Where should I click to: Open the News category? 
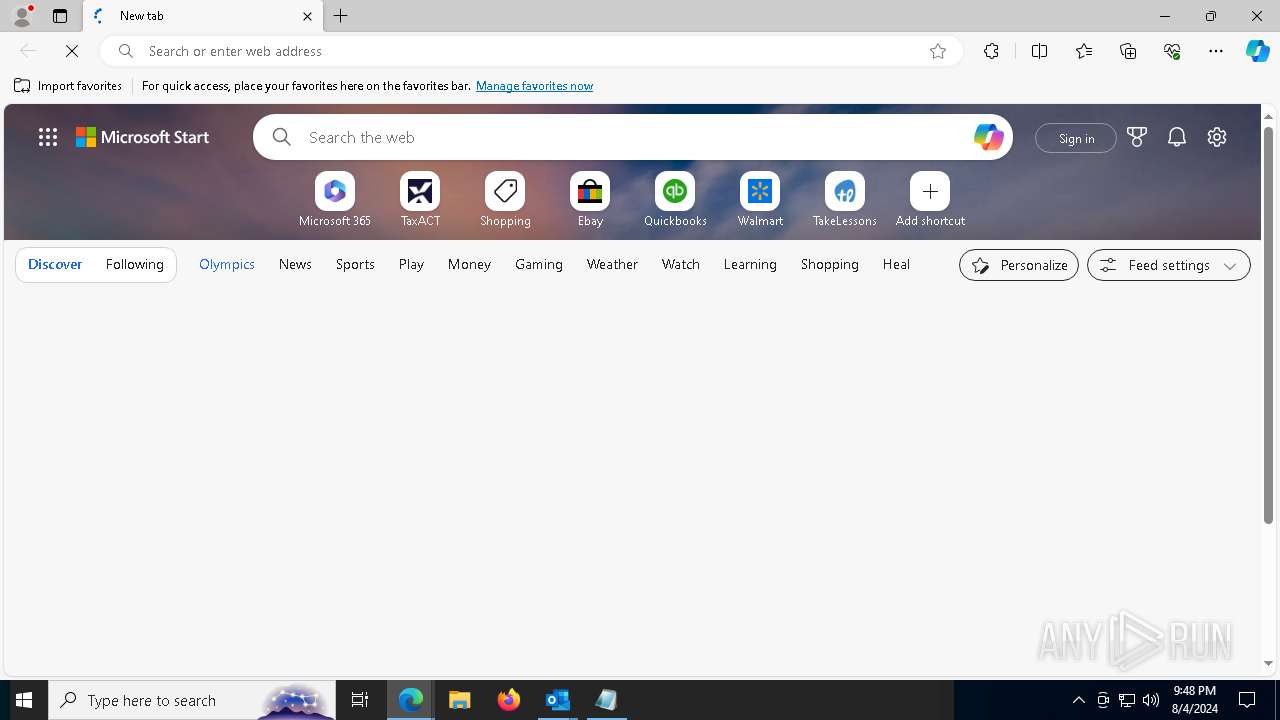(295, 264)
